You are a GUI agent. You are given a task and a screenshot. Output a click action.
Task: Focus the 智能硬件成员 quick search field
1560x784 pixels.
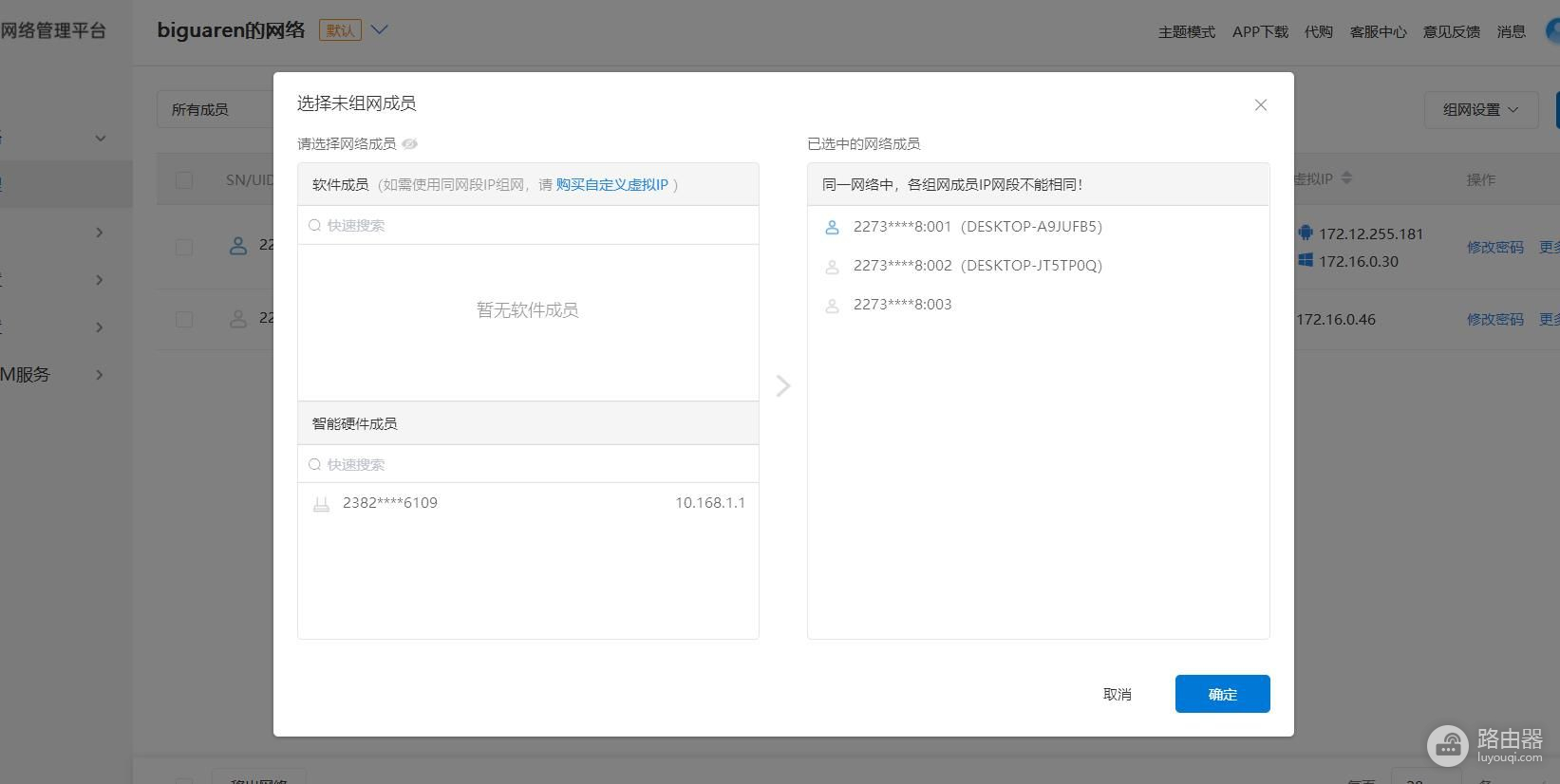point(528,464)
